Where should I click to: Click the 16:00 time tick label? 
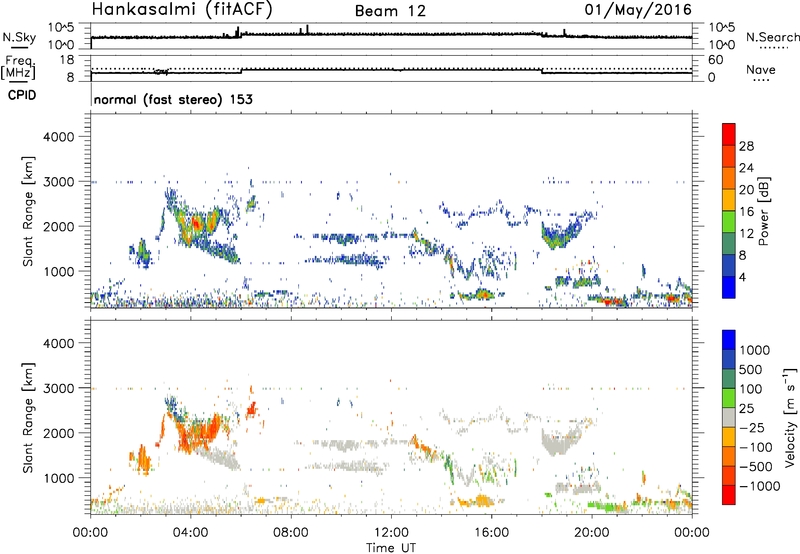[491, 533]
